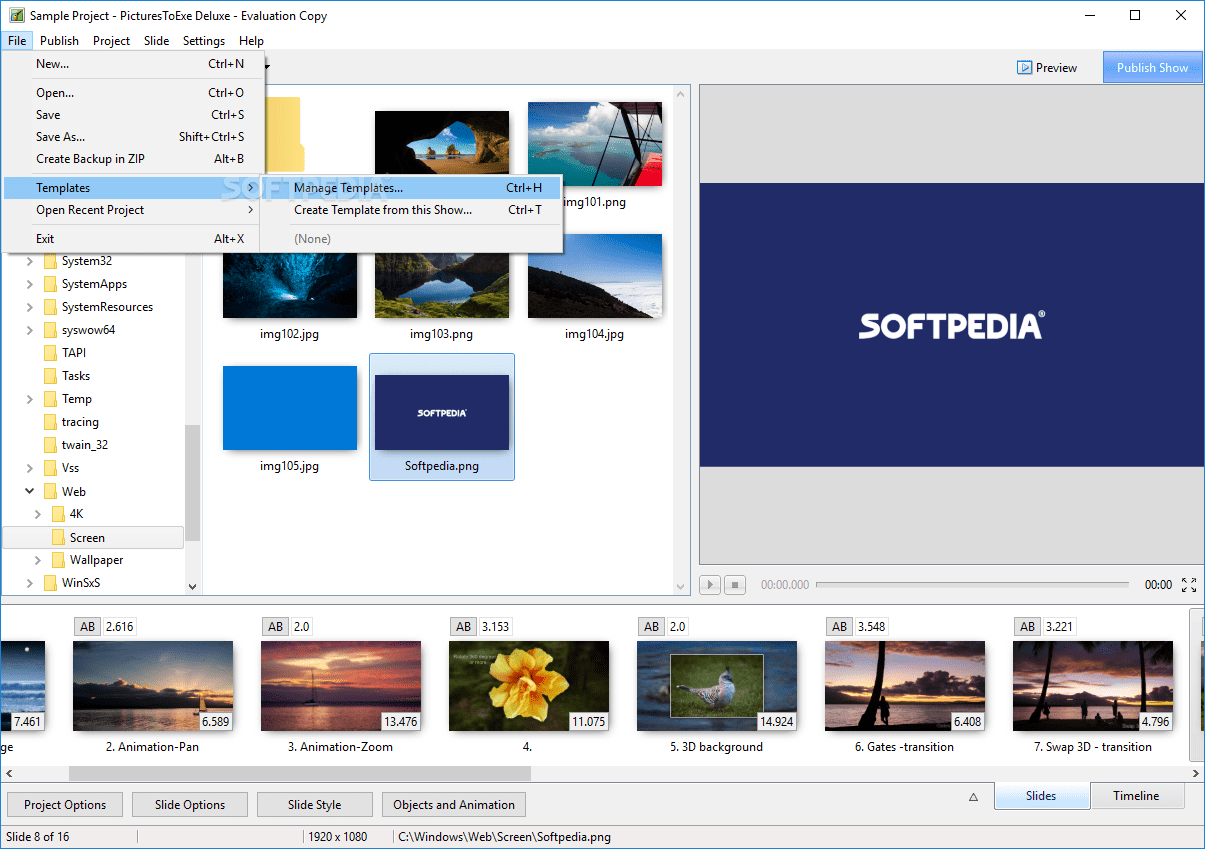Click the preview playback seek slider
1205x849 pixels.
point(973,585)
